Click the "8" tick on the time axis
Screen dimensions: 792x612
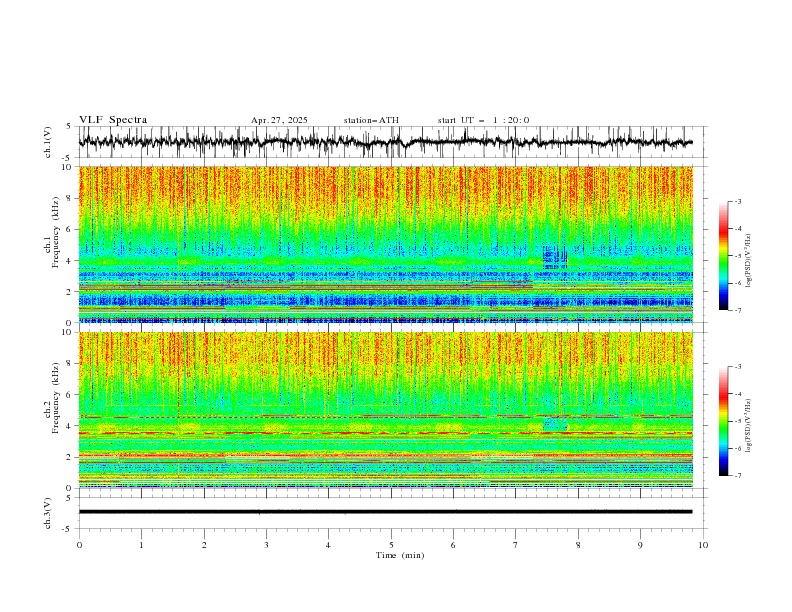(x=578, y=545)
